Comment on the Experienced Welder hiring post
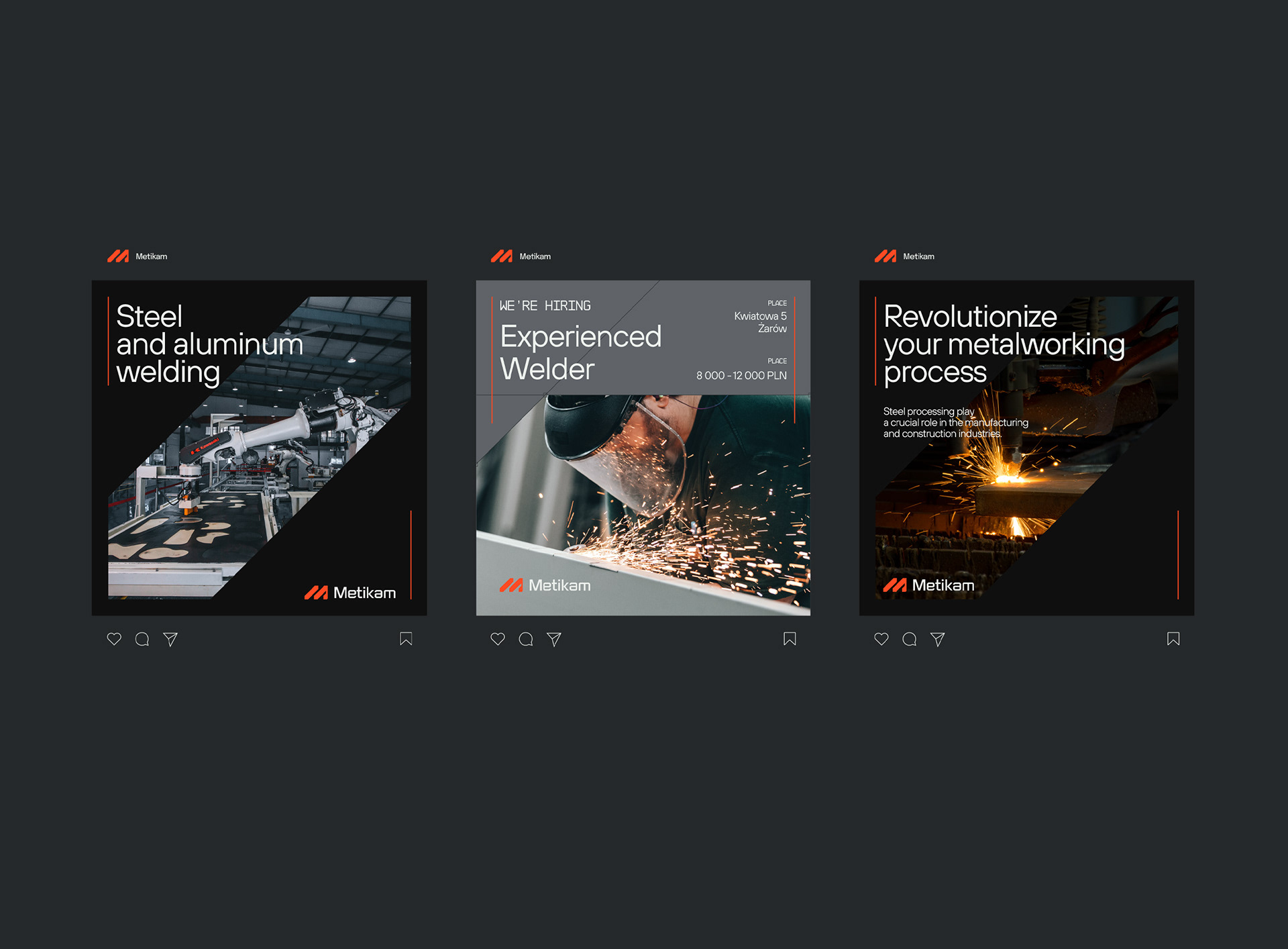1288x949 pixels. (526, 639)
